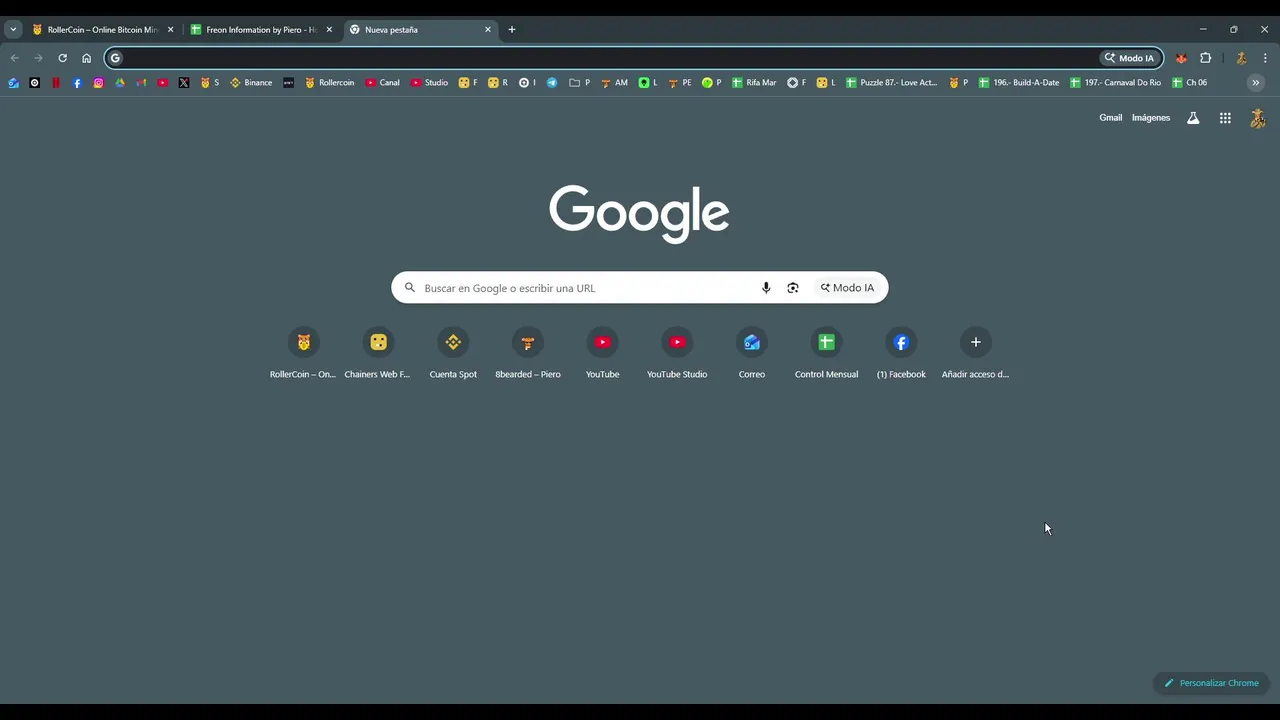This screenshot has height=720, width=1280.
Task: Open the Netflix bookmark icon
Action: (x=56, y=83)
